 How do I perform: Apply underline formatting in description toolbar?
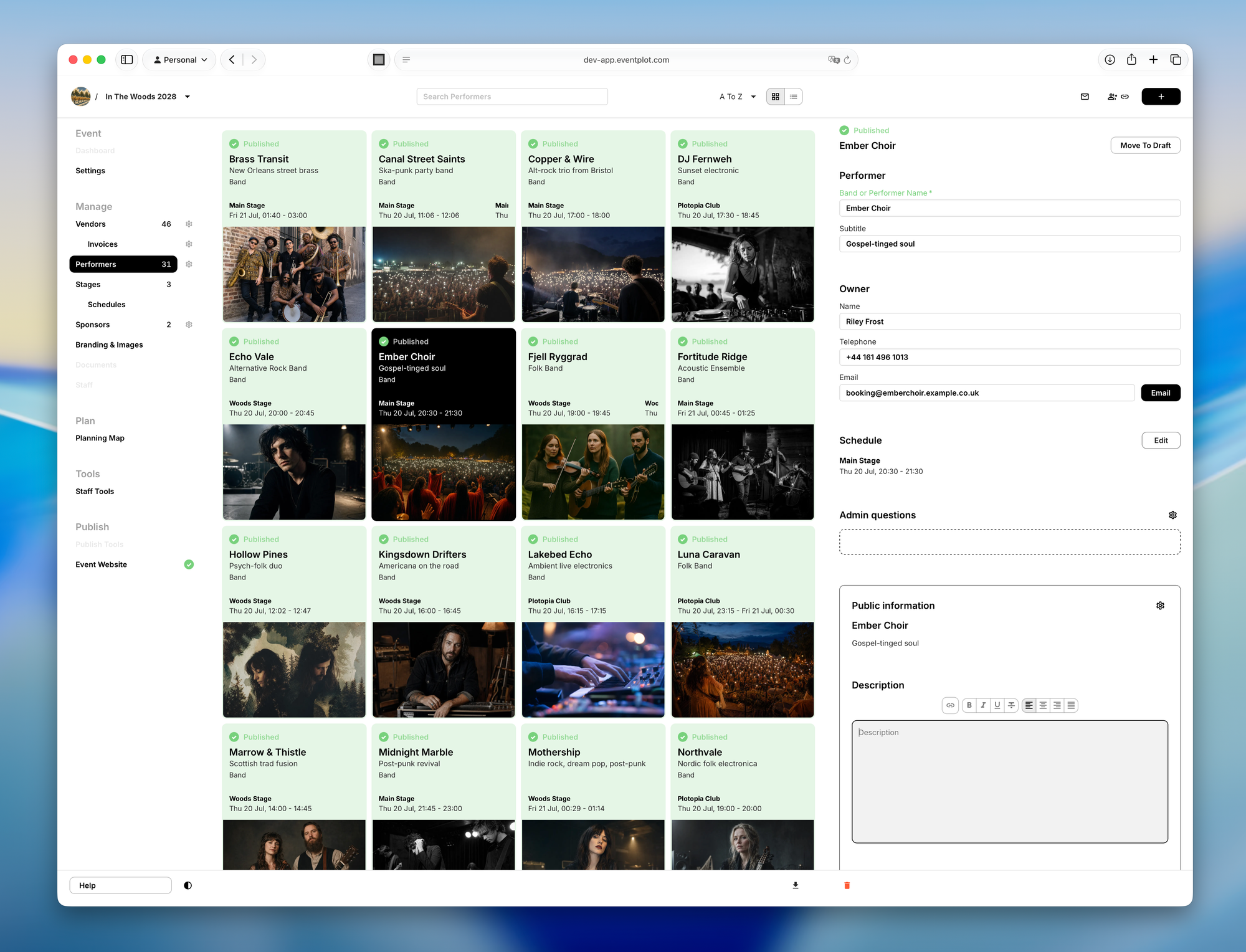click(997, 705)
